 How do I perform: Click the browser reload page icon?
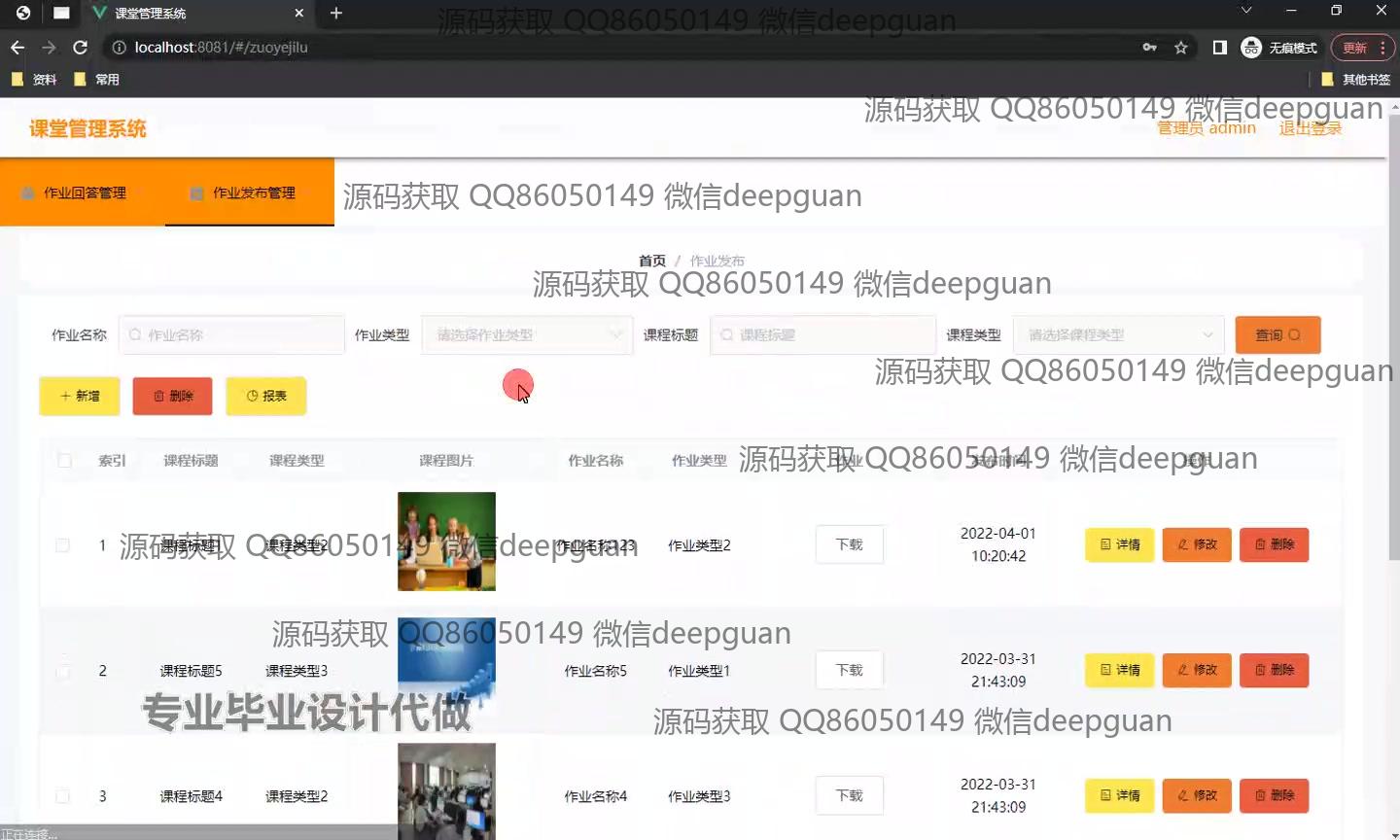pos(81,48)
